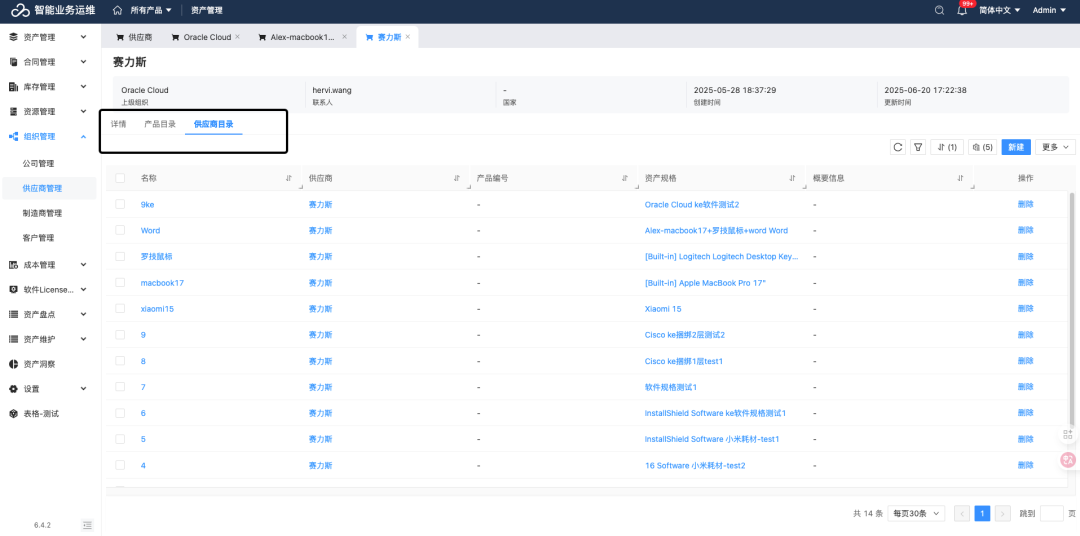Open the 每页30条 page size dropdown

tap(917, 513)
